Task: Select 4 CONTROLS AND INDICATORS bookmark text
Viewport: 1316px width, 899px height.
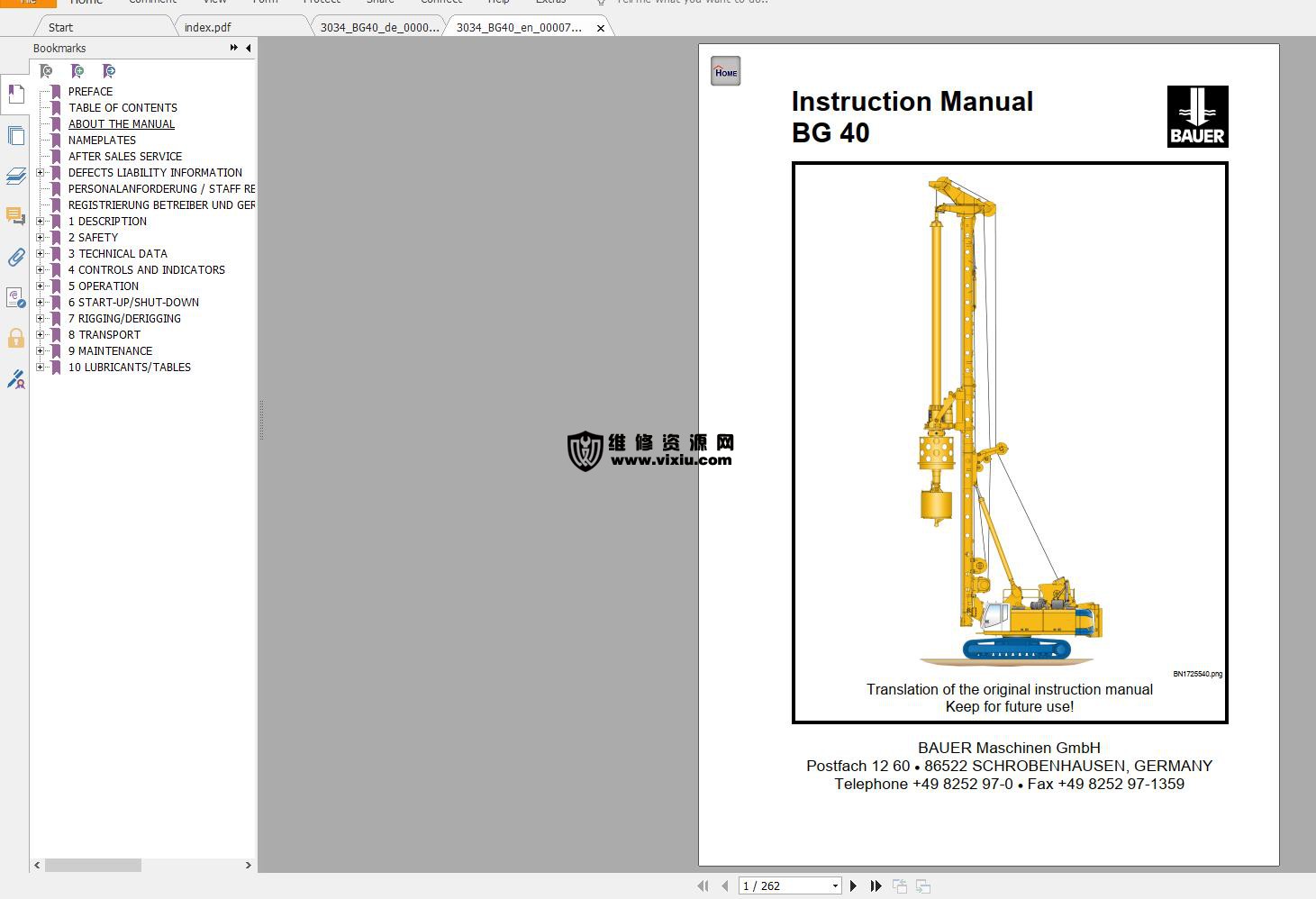Action: 147,269
